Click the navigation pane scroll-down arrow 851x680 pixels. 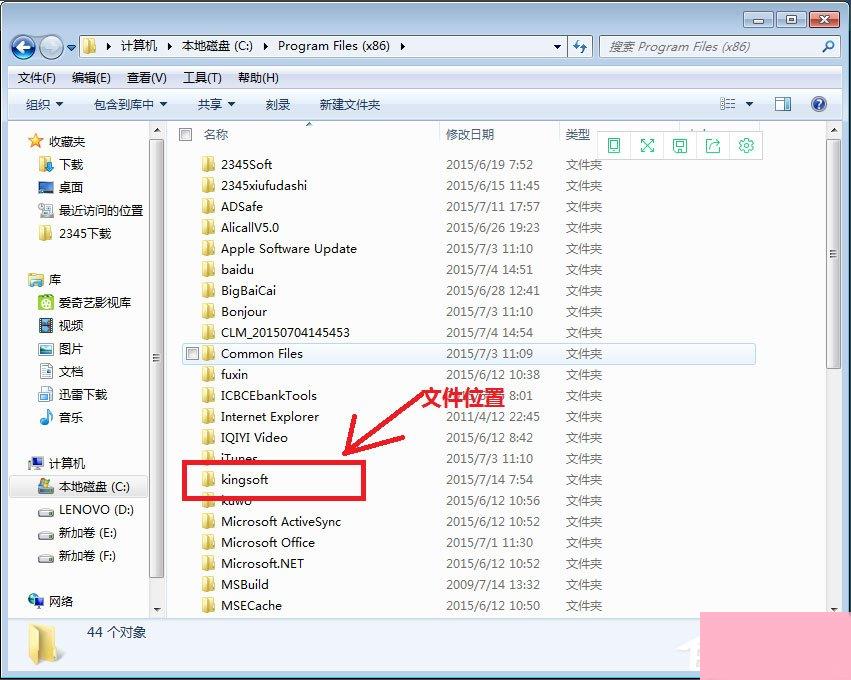[157, 609]
